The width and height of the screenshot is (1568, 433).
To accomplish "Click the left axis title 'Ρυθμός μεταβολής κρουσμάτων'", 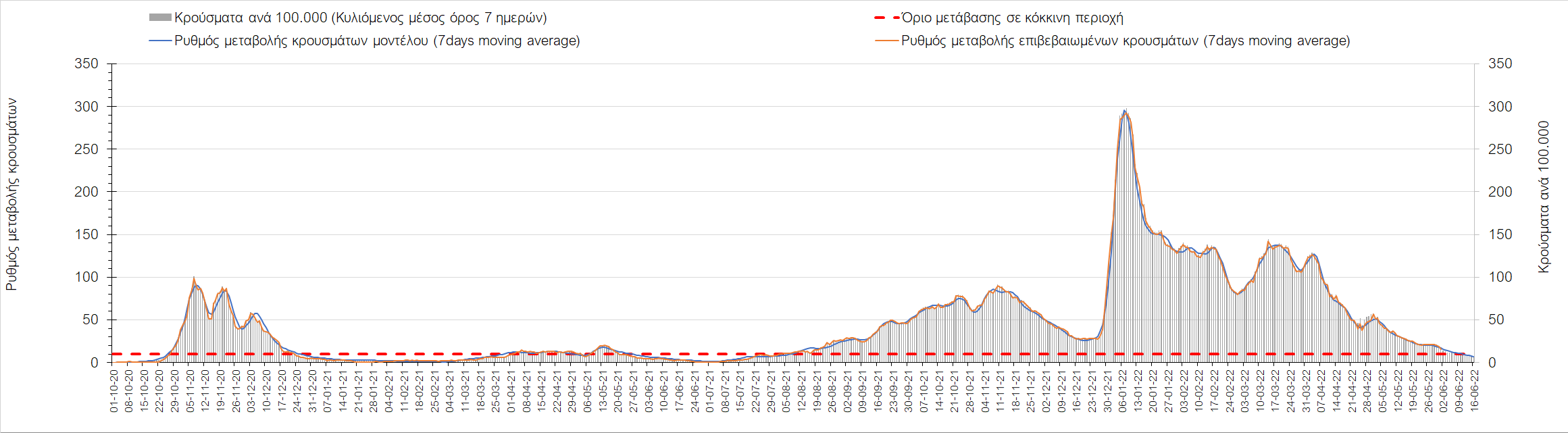I will coord(11,195).
